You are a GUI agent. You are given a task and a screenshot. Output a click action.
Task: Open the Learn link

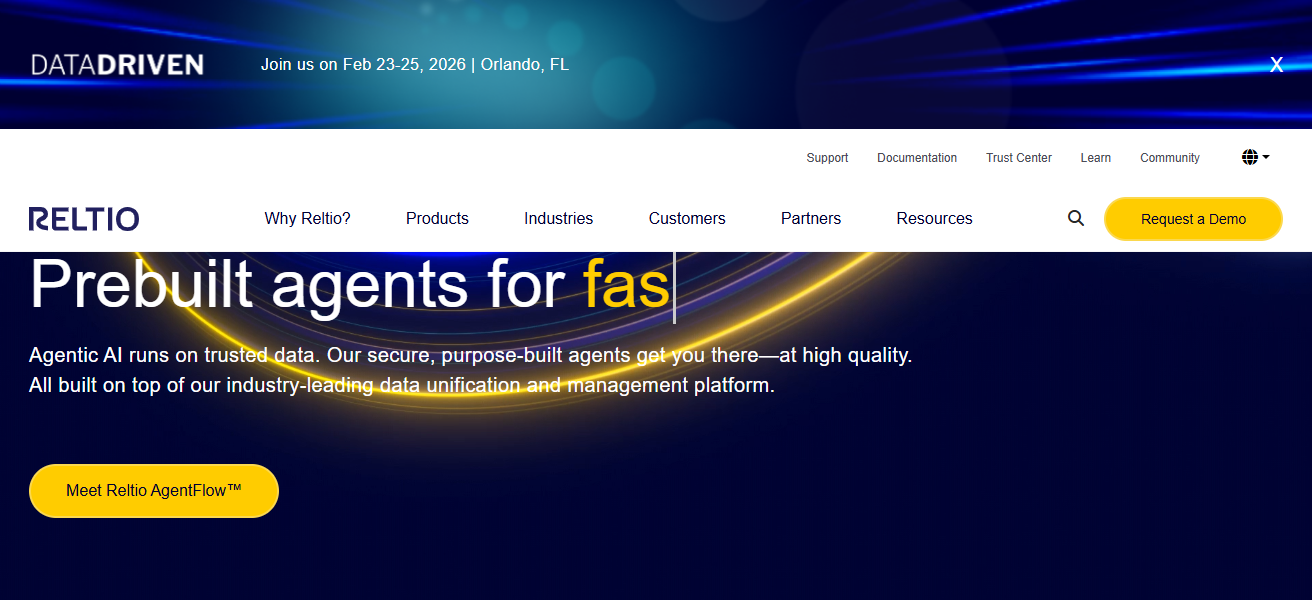point(1095,158)
